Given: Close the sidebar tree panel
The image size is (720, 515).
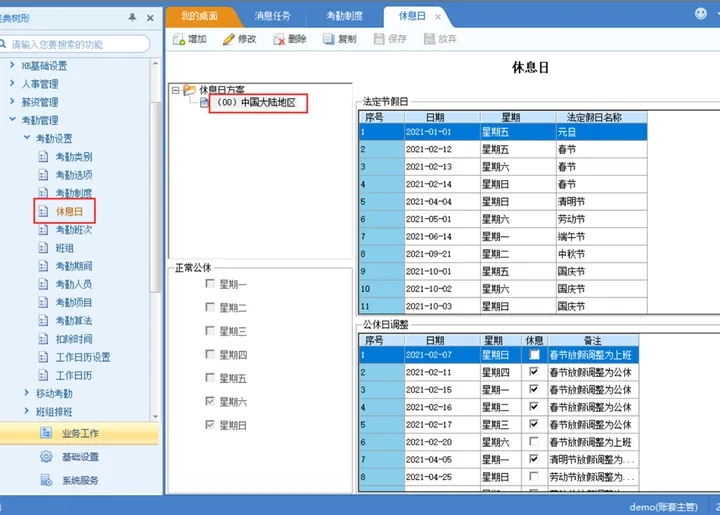Looking at the screenshot, I should (x=150, y=18).
